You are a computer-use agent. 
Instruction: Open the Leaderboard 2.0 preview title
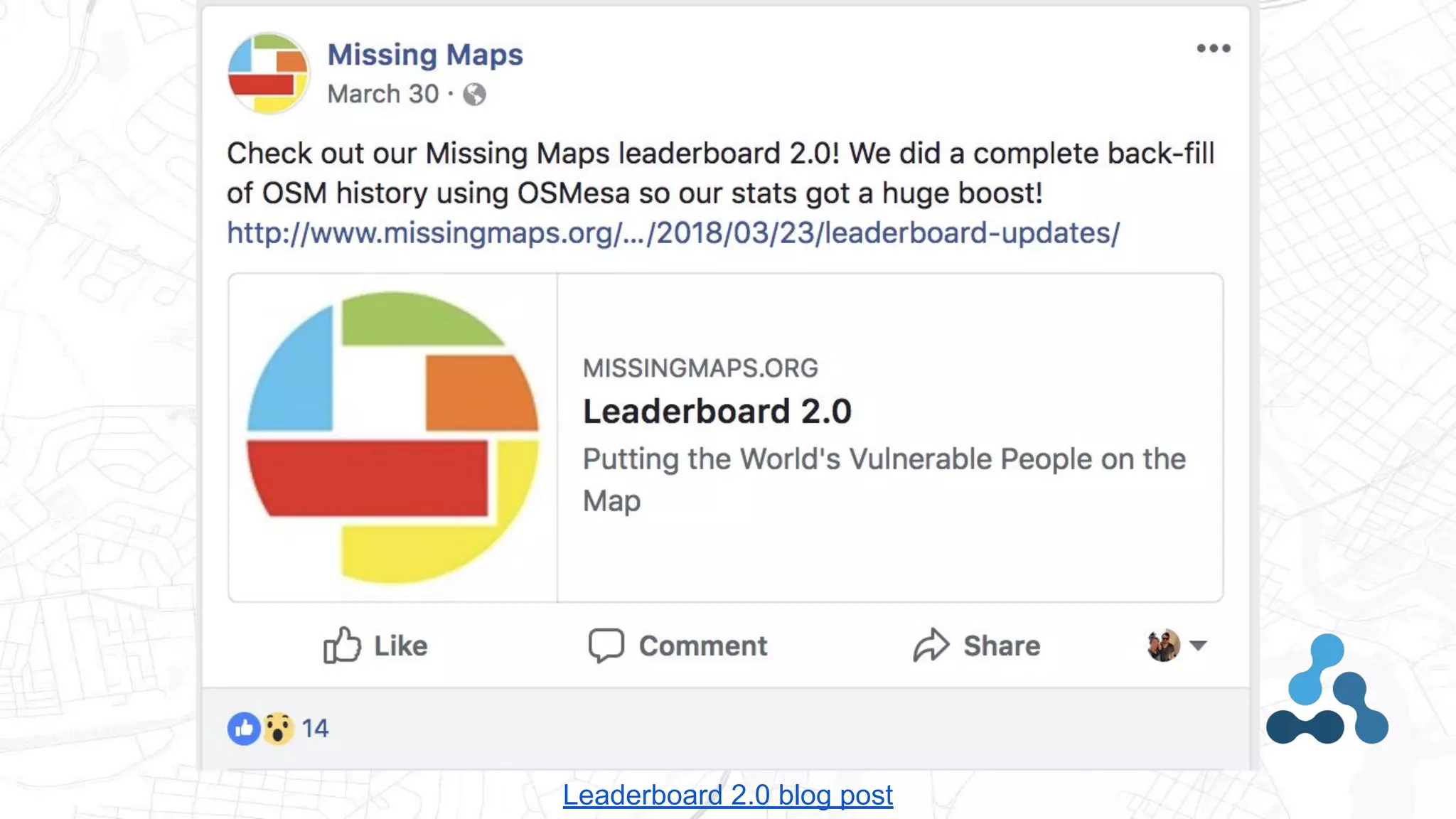click(x=717, y=412)
